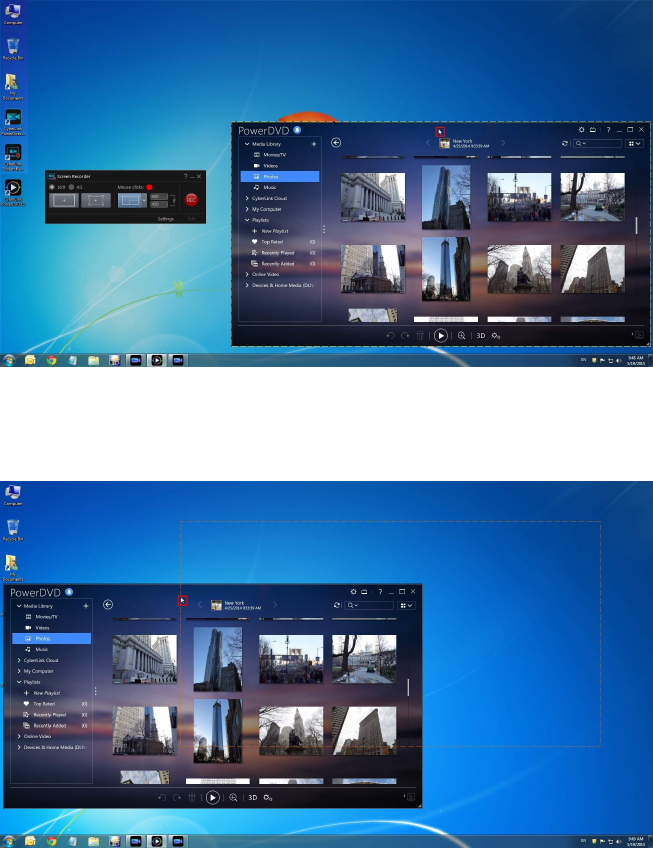Image resolution: width=653 pixels, height=848 pixels.
Task: Expand Online Video in upper PowerDVD sidebar
Action: pyautogui.click(x=247, y=274)
